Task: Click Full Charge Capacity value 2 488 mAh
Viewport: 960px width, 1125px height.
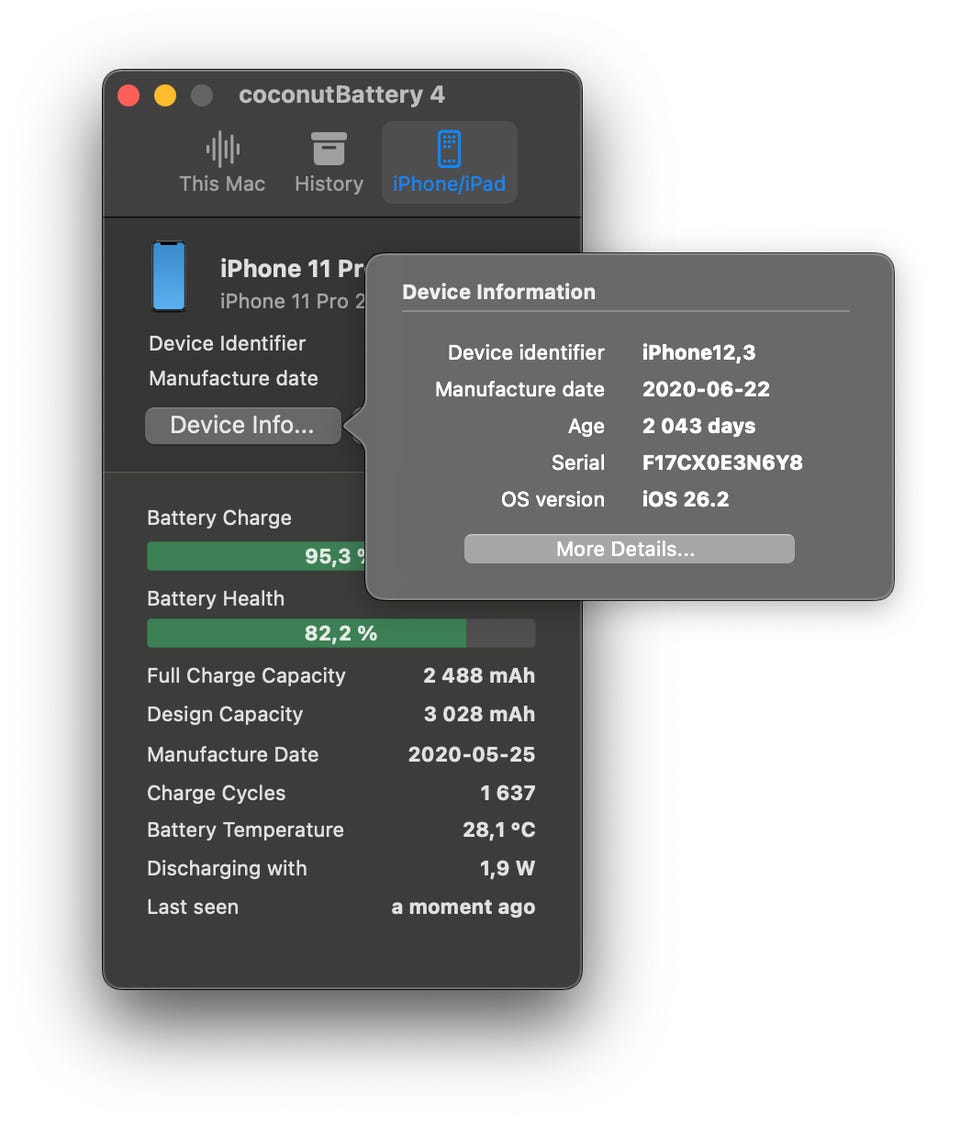Action: pyautogui.click(x=479, y=676)
